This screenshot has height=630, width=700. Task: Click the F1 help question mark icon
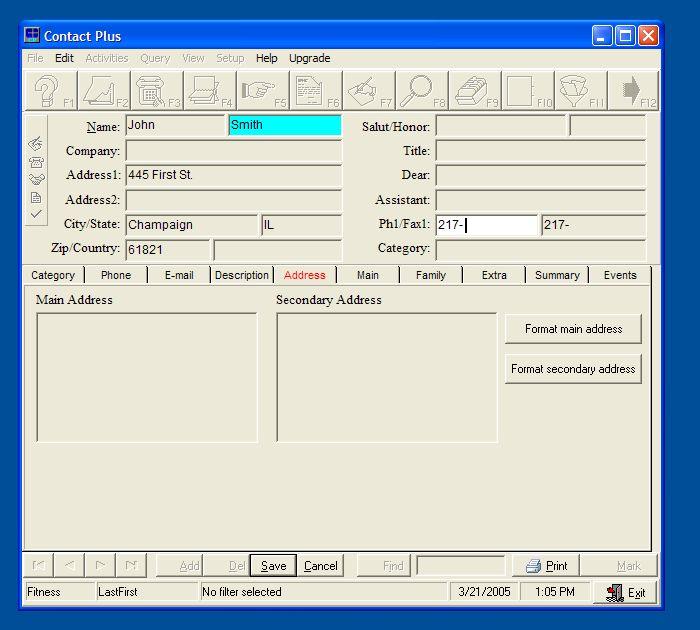pyautogui.click(x=51, y=91)
